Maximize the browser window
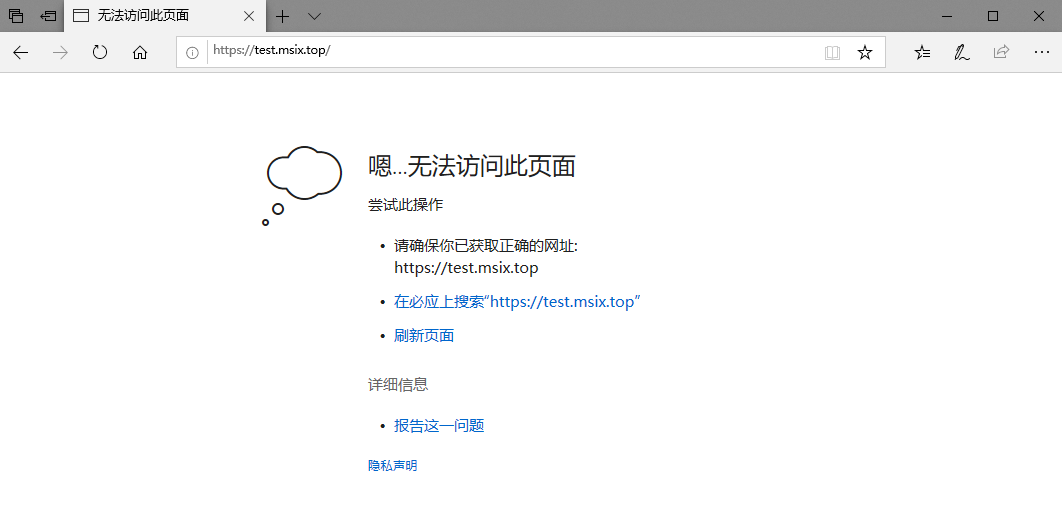 (x=993, y=16)
